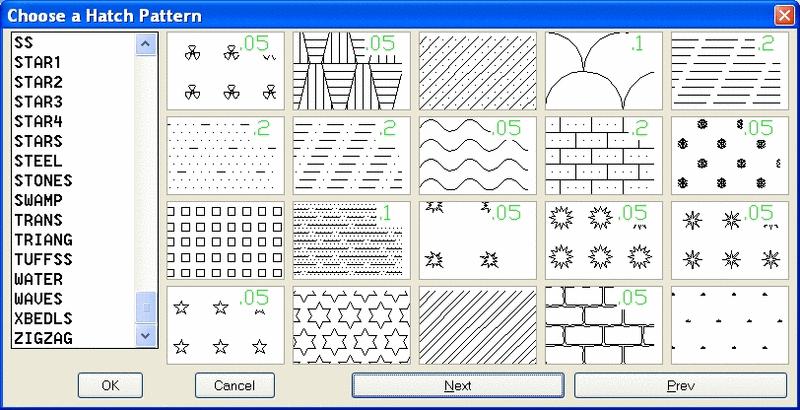800x410 pixels.
Task: Select STAR2 in the pattern list
Action: click(38, 82)
